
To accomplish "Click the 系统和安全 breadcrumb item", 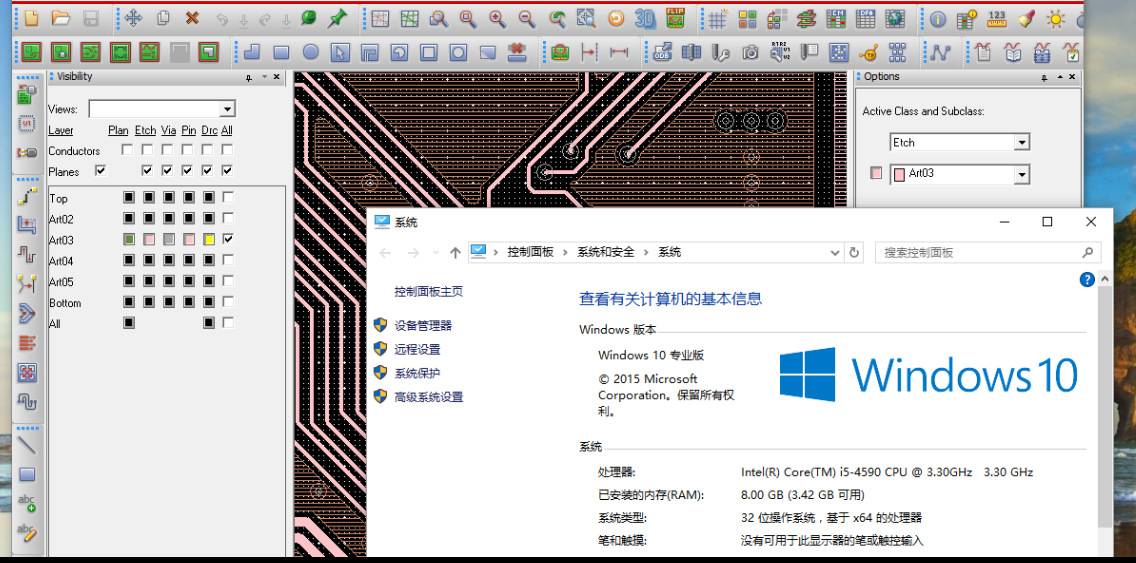I will pos(606,252).
